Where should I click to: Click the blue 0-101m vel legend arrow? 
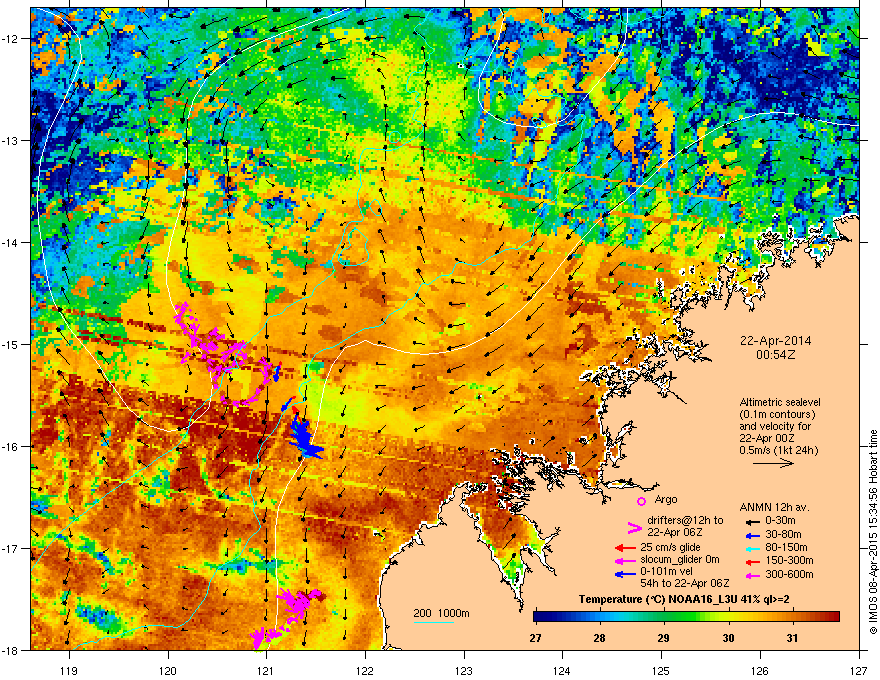[625, 574]
